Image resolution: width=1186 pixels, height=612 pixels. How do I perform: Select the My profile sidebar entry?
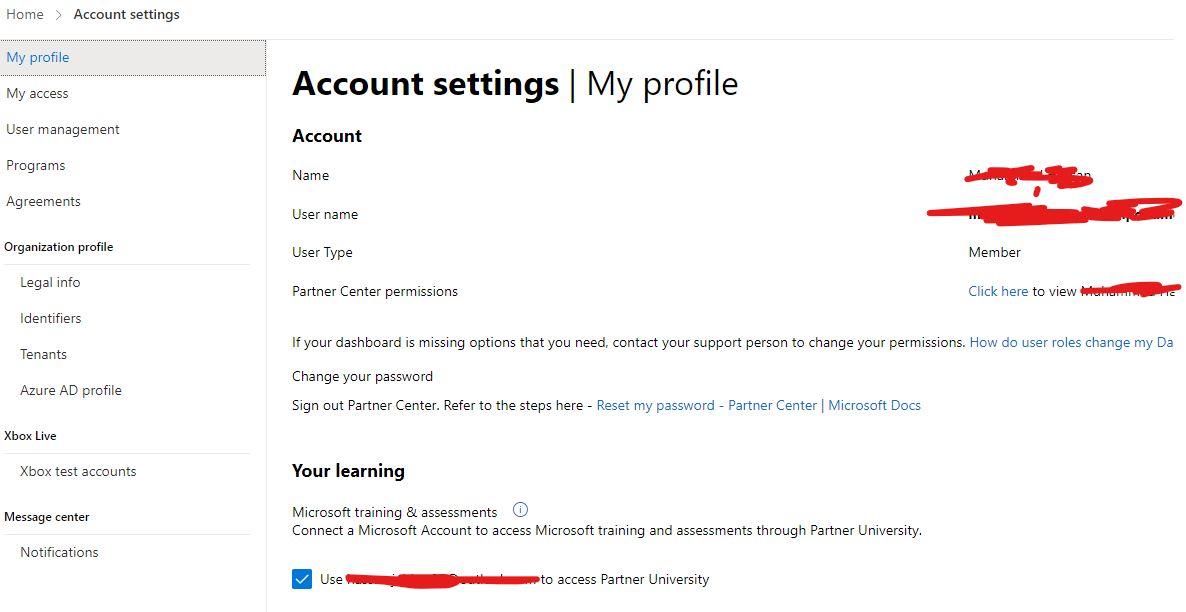click(37, 57)
